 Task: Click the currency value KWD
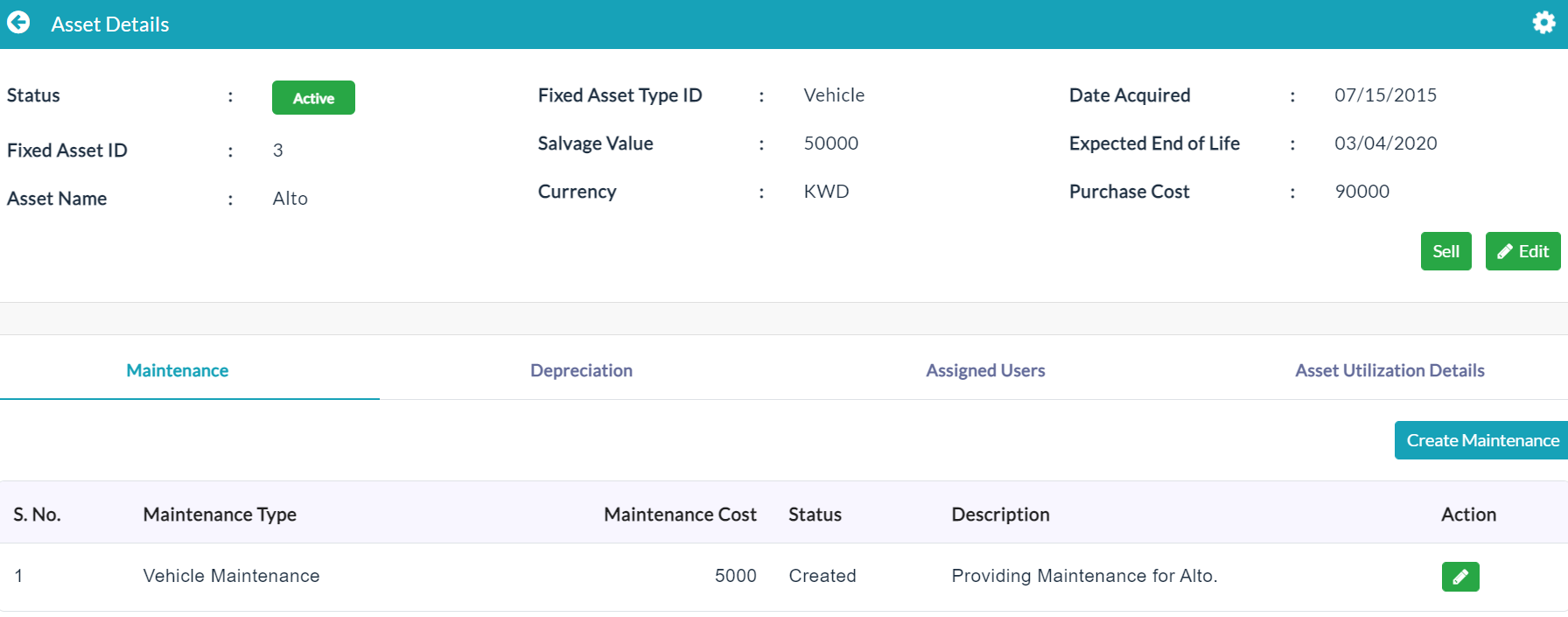click(826, 192)
